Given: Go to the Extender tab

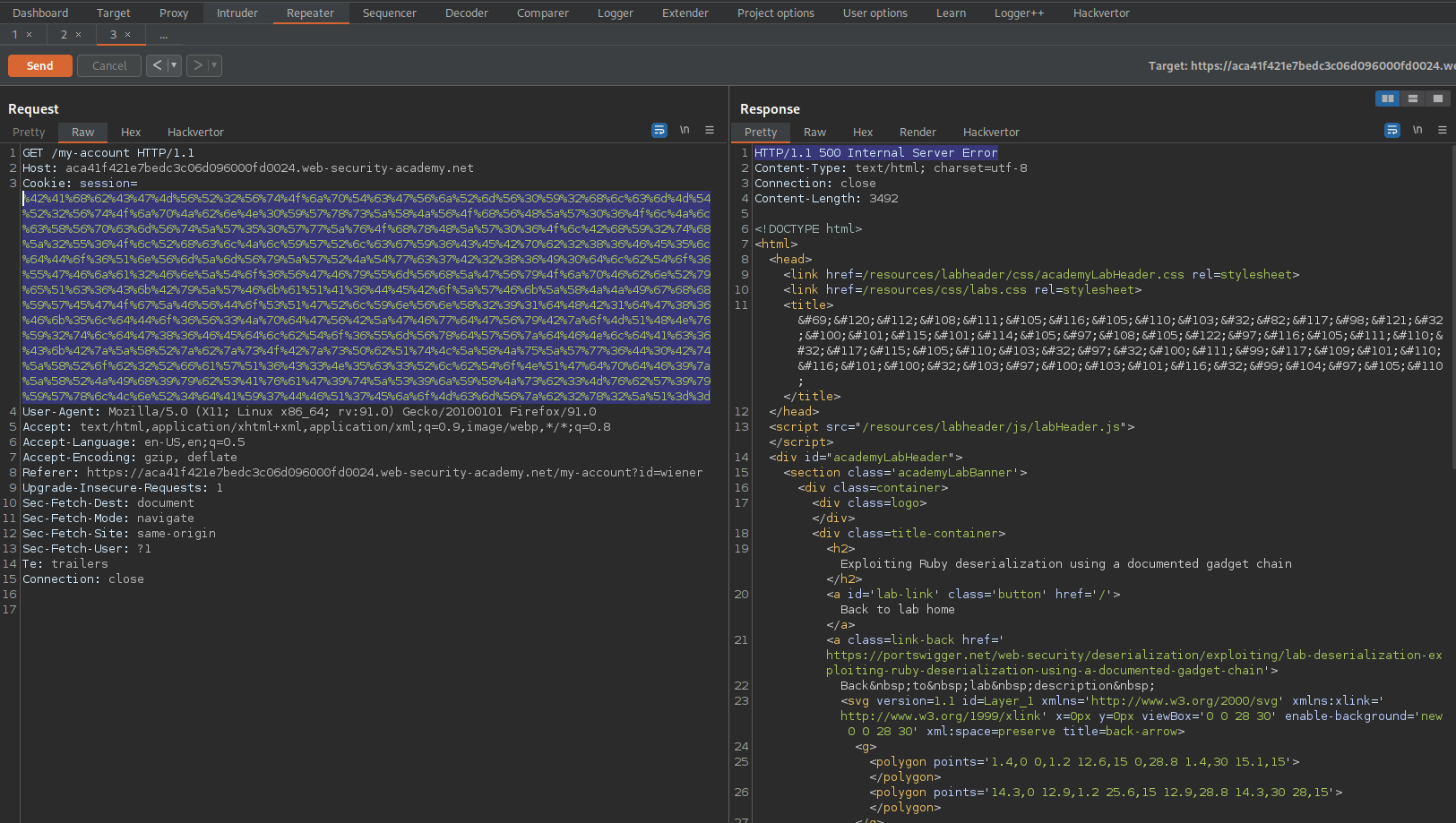Looking at the screenshot, I should click(x=685, y=13).
